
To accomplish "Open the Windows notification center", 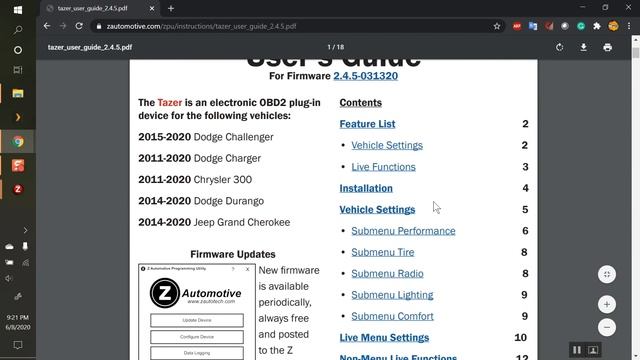I will 18,345.
